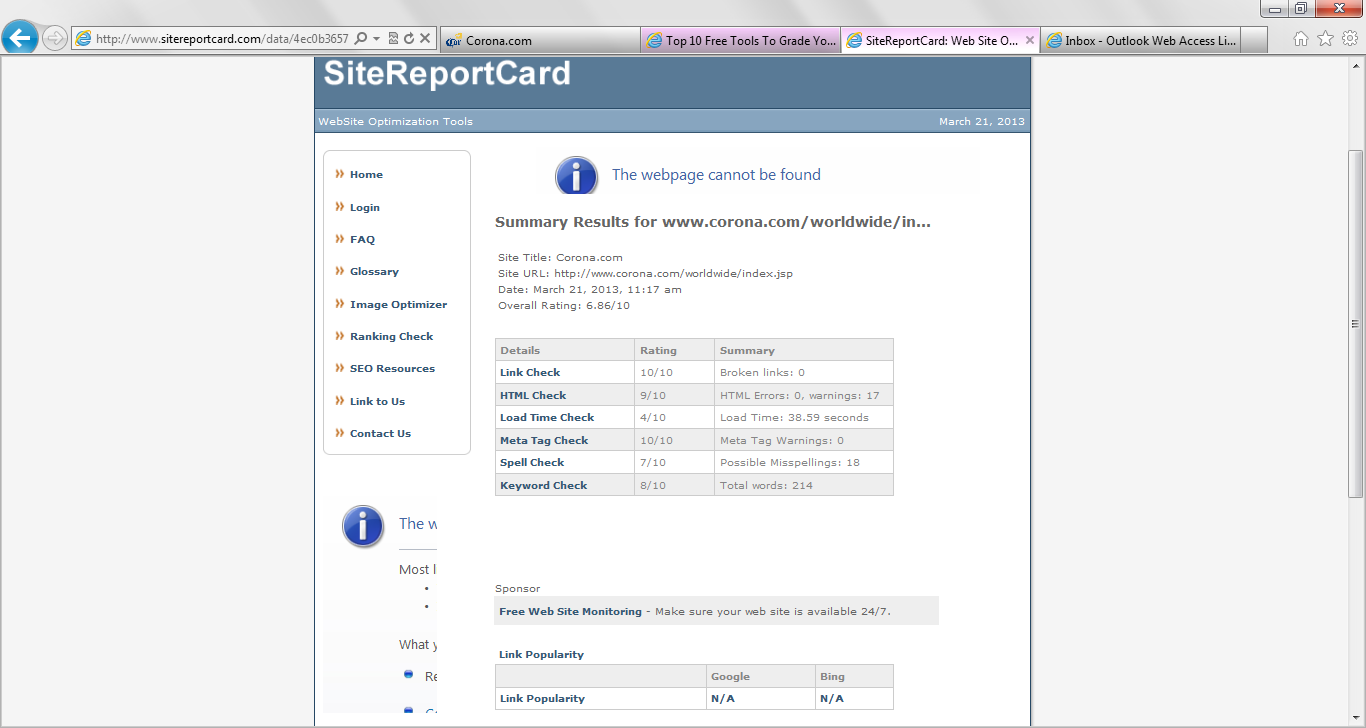Refresh the page with the reload icon
Image resolution: width=1366 pixels, height=728 pixels.
[409, 39]
